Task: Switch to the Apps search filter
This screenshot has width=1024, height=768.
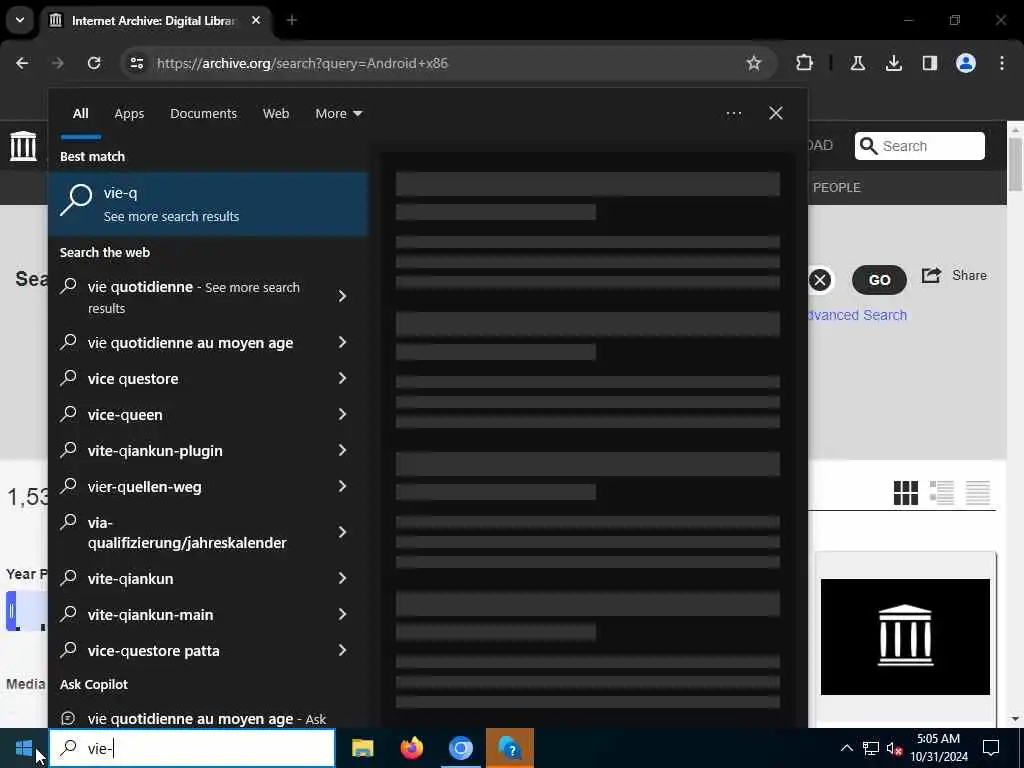Action: pyautogui.click(x=129, y=114)
